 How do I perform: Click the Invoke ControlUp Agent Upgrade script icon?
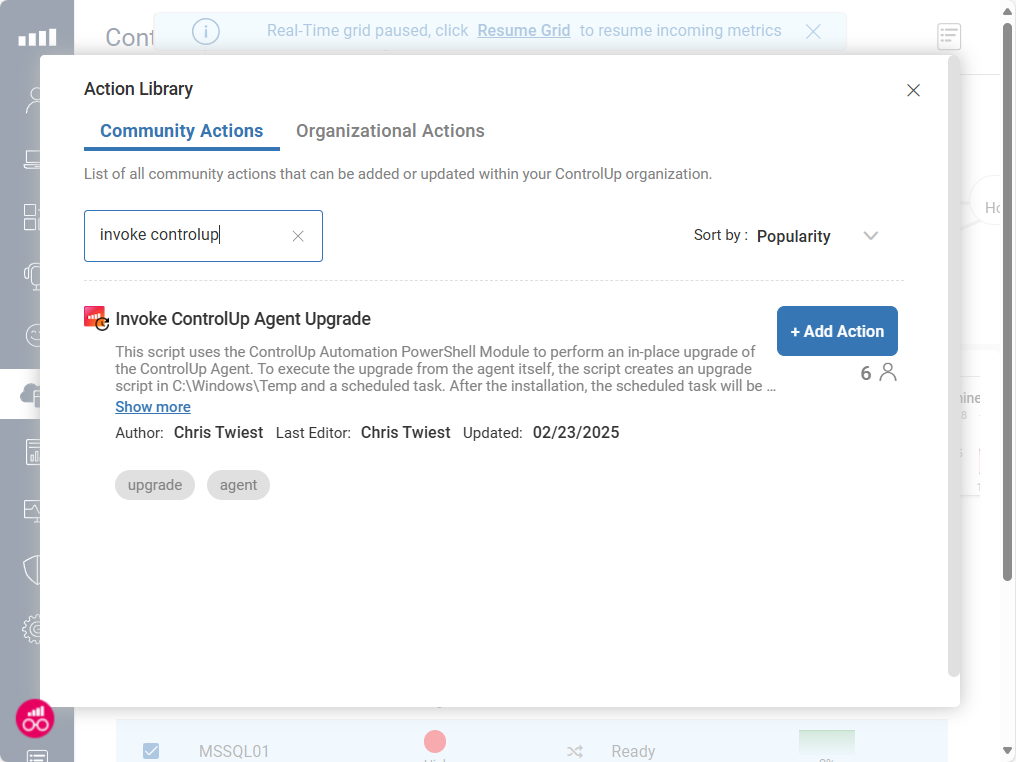coord(97,318)
